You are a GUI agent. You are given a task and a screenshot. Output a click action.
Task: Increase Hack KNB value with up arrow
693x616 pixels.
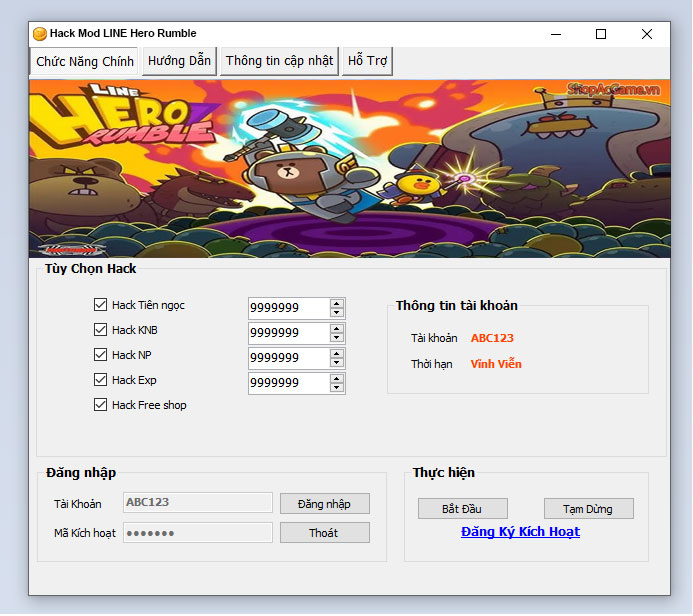(x=337, y=329)
